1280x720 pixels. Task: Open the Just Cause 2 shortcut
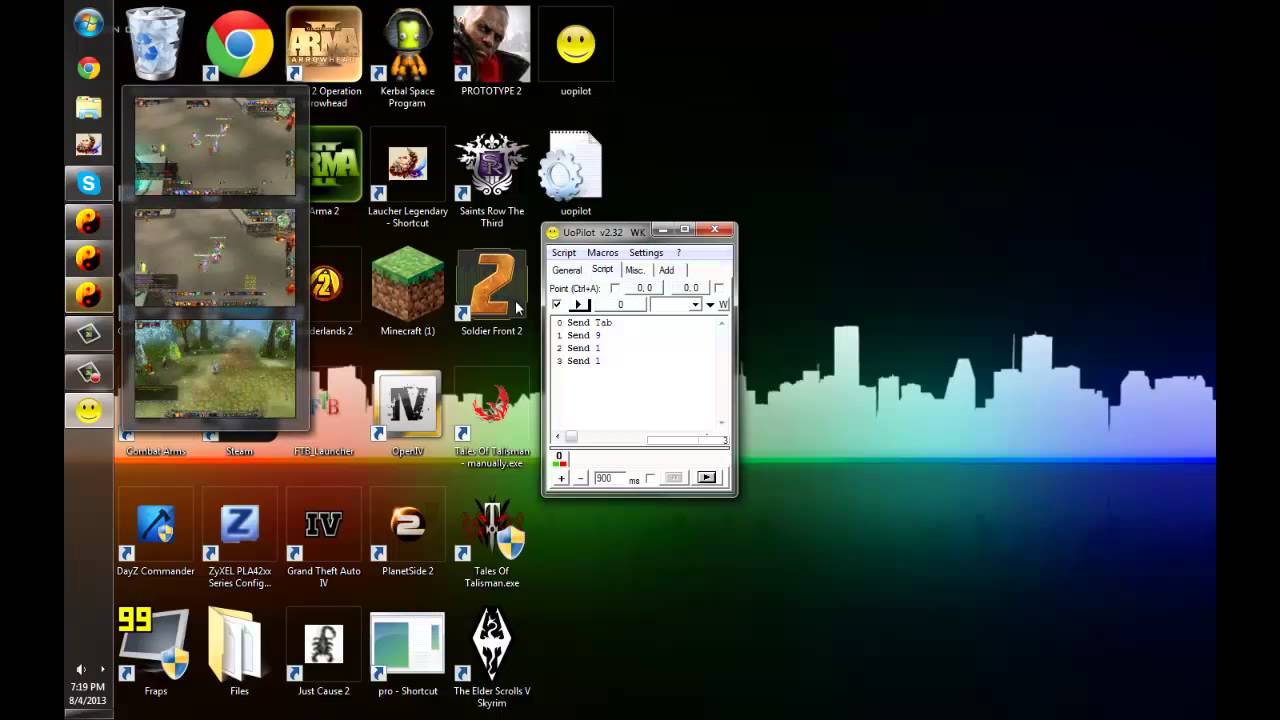323,653
